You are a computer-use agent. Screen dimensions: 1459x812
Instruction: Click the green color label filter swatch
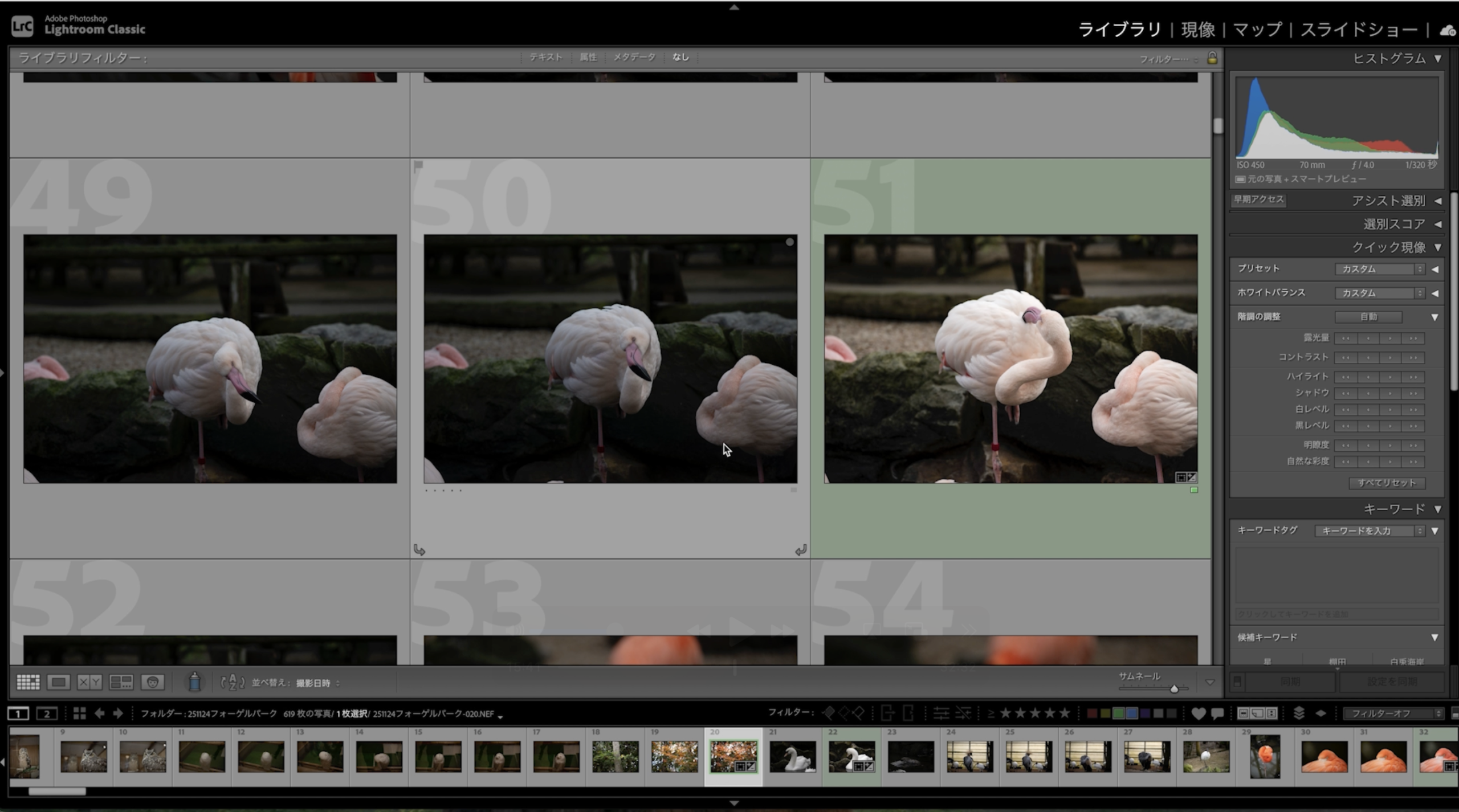click(x=1118, y=713)
